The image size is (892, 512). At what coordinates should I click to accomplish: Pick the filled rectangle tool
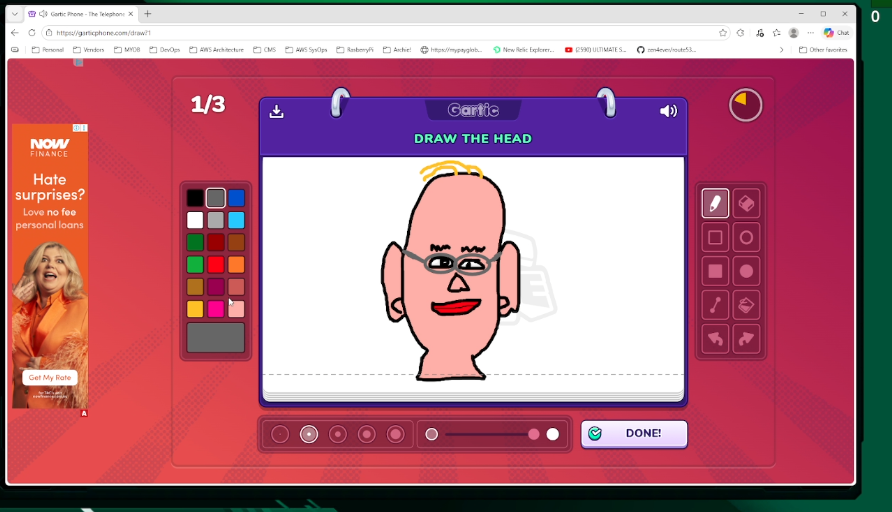[x=715, y=271]
